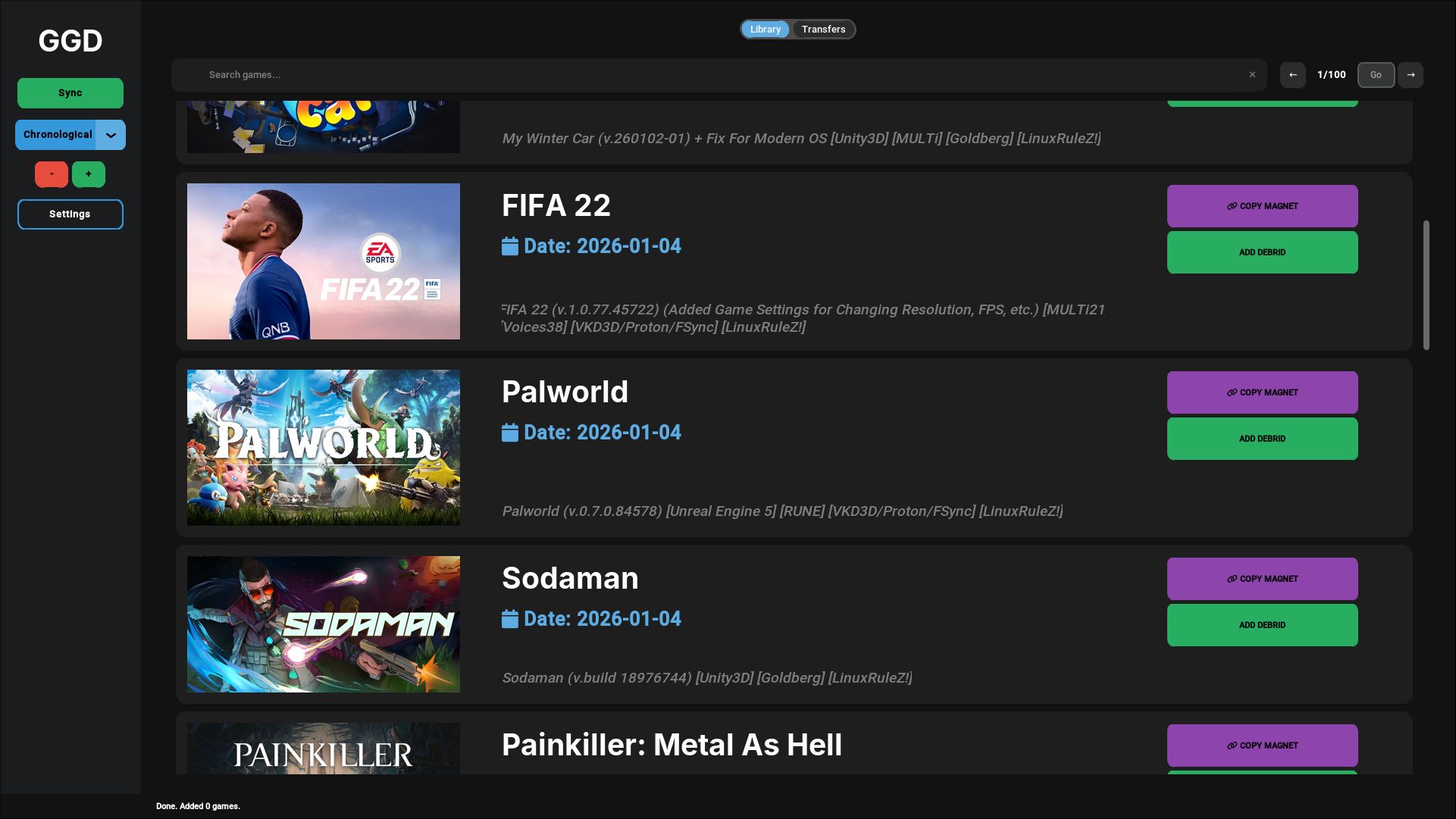
Task: Click the green plus zoom button
Action: (x=89, y=174)
